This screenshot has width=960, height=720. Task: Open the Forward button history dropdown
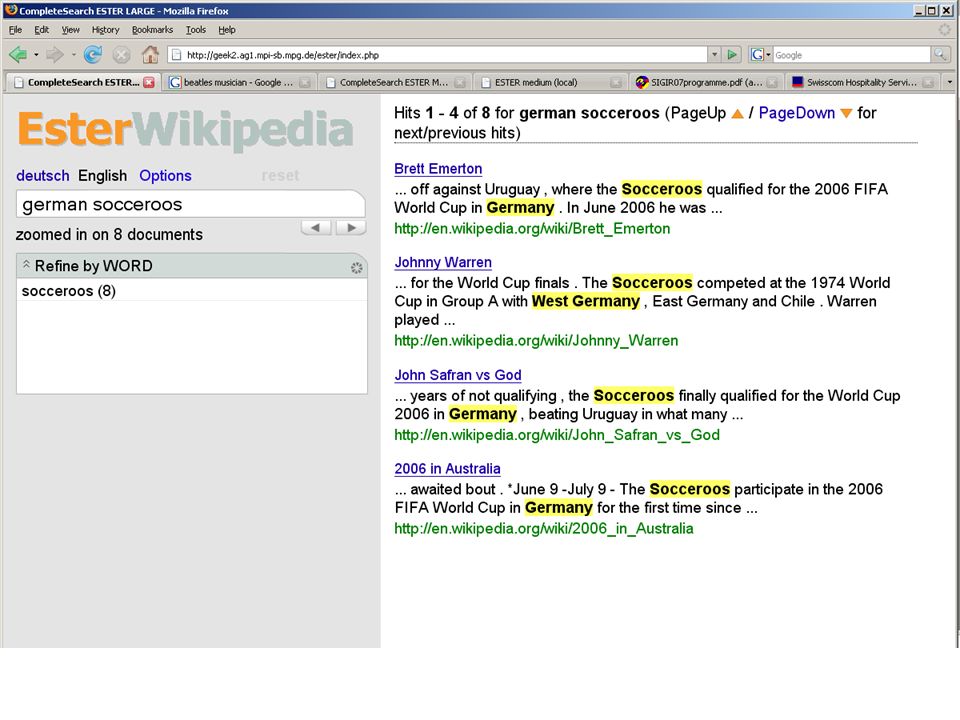coord(73,55)
